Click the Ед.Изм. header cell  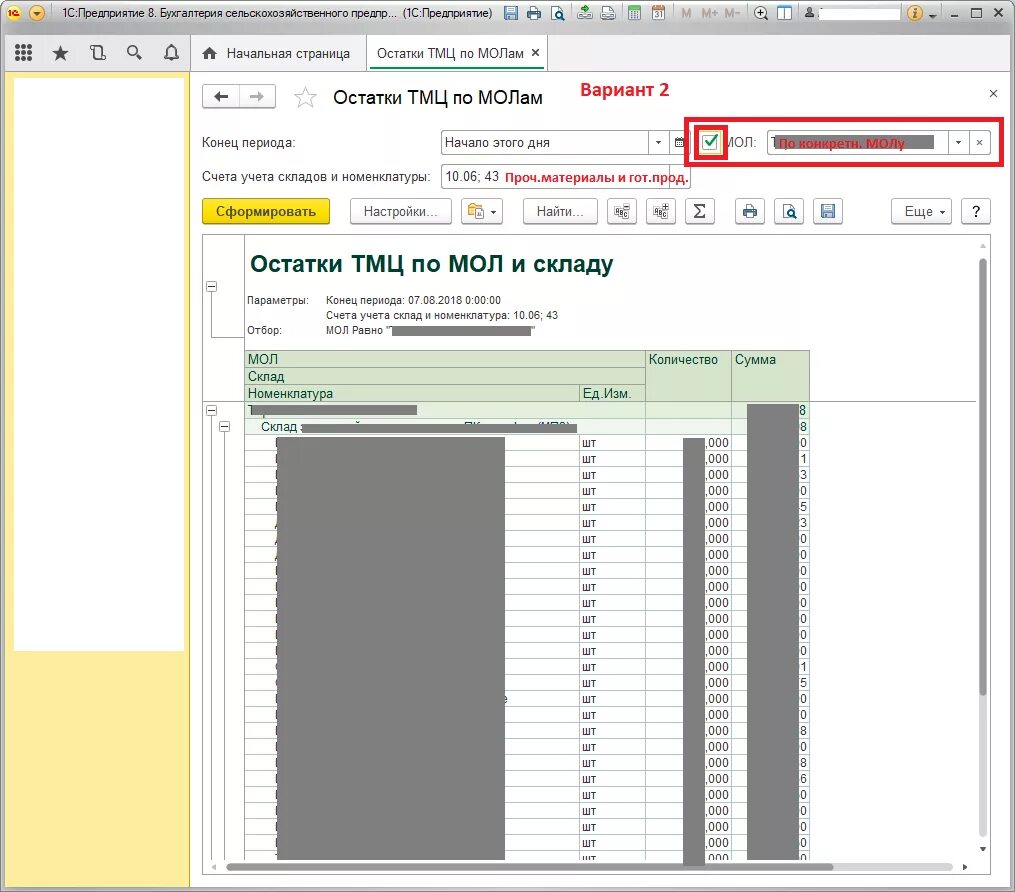click(x=612, y=393)
